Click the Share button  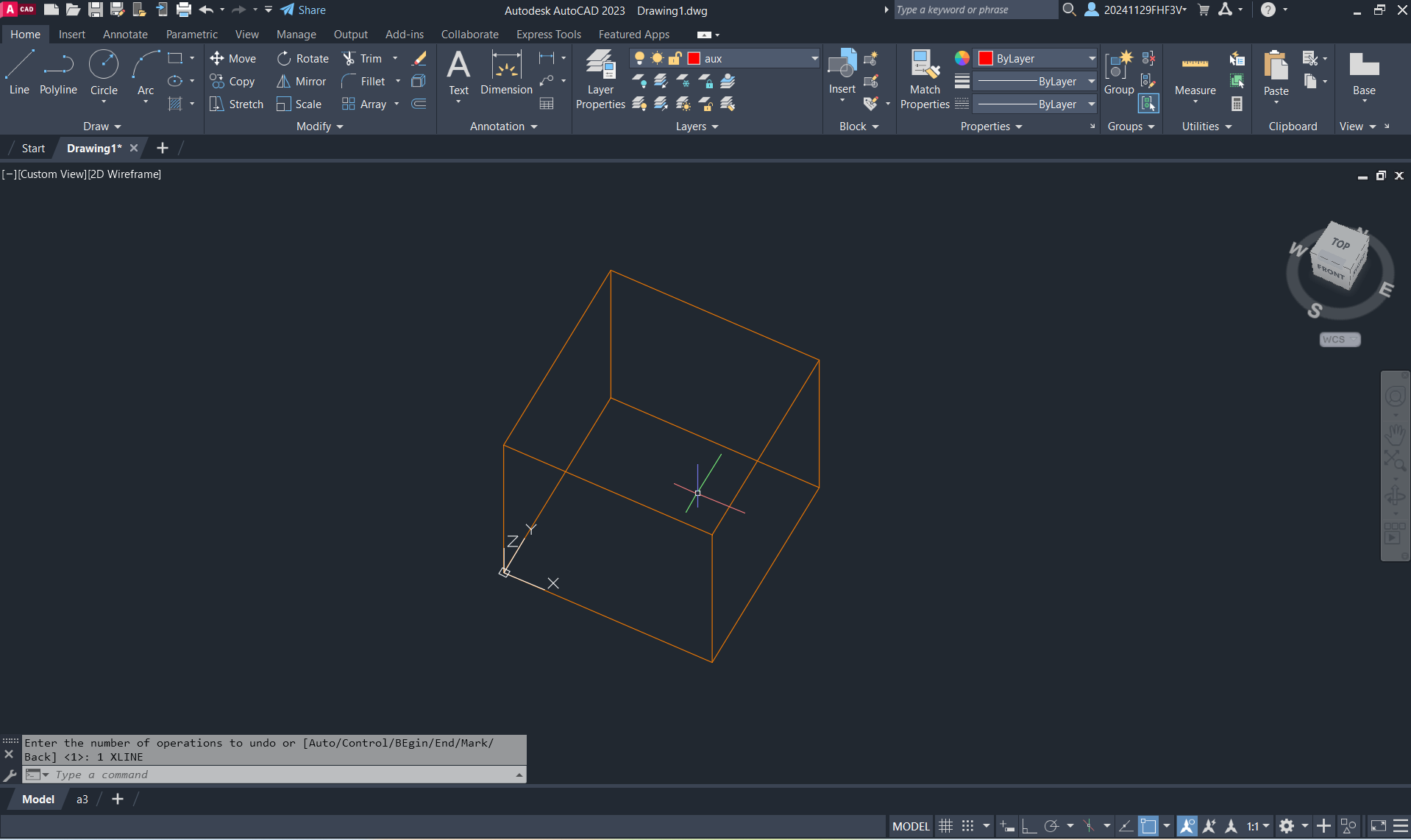(x=303, y=10)
